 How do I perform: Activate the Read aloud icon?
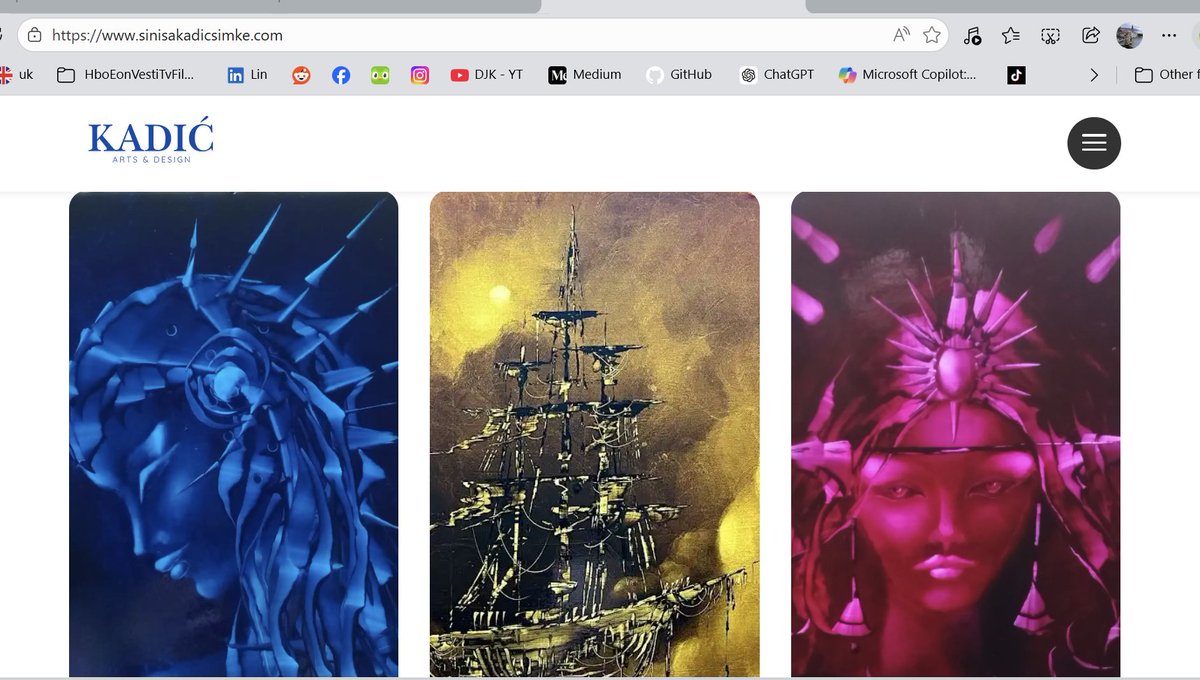(x=901, y=35)
